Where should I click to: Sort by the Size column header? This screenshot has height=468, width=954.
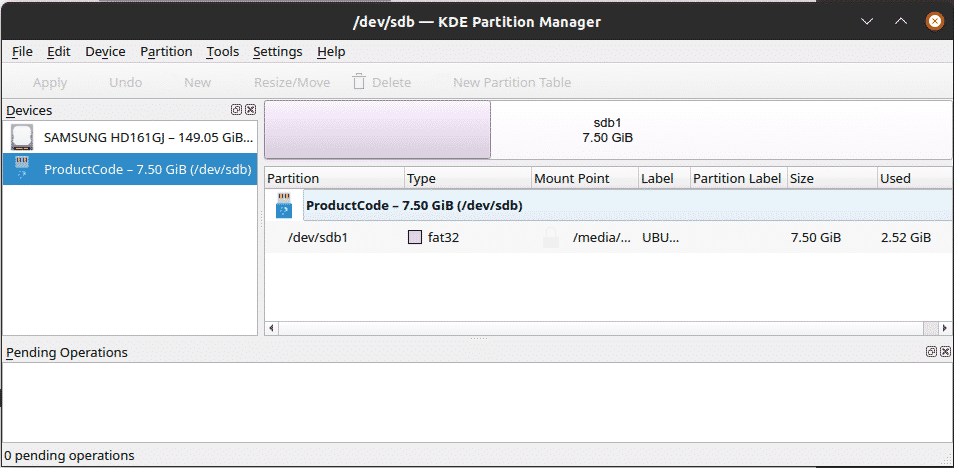click(832, 178)
